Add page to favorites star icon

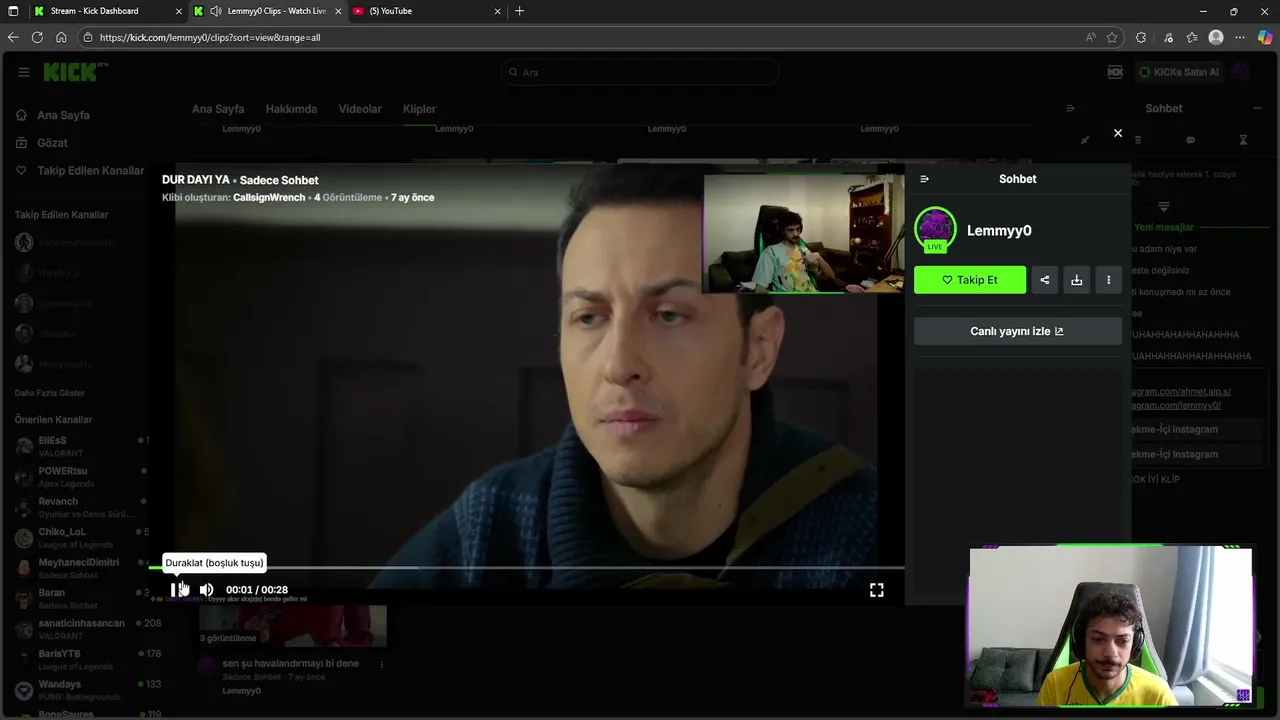point(1112,37)
